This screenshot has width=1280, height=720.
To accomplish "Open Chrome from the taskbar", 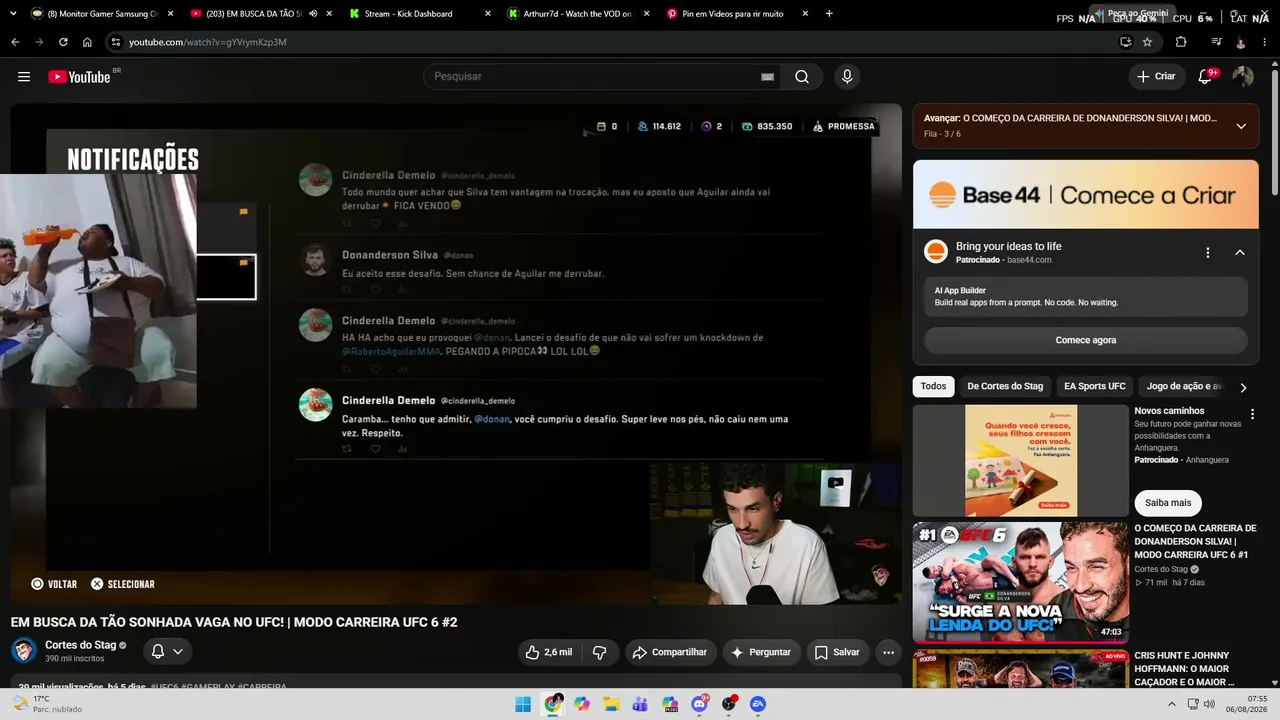I will [553, 704].
